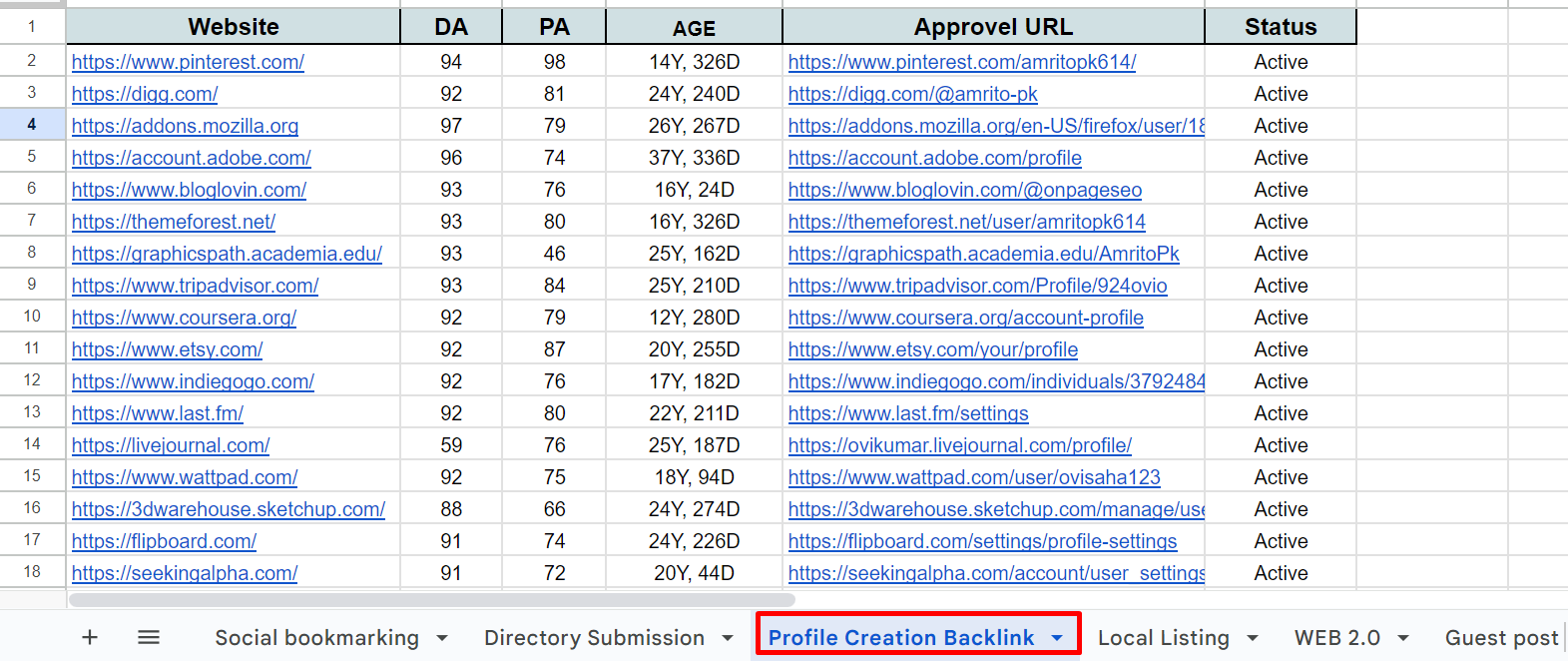Click the WEB 2.0 tab dropdown arrow
1568x661 pixels.
pos(1403,638)
